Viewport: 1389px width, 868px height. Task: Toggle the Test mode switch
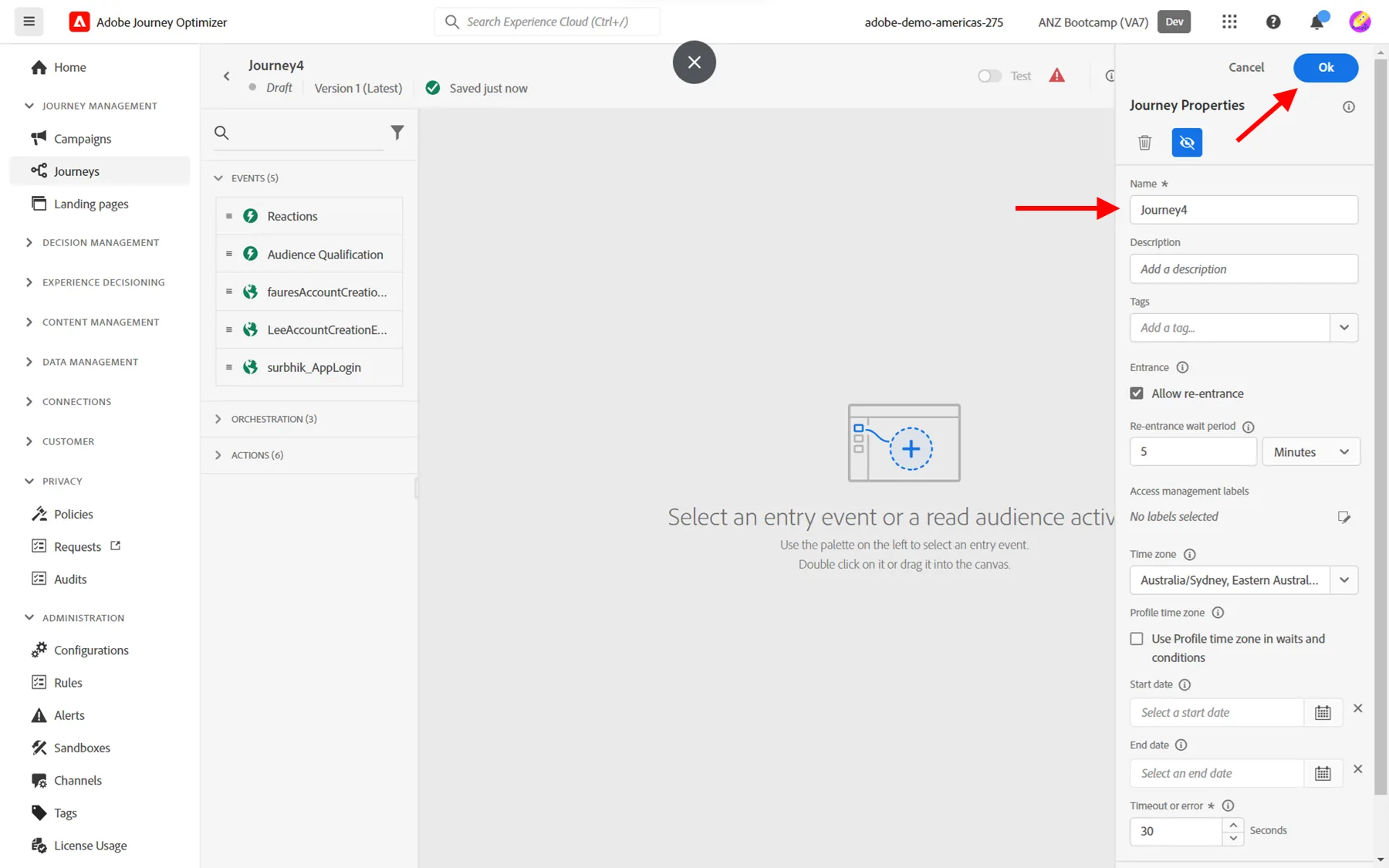(989, 76)
